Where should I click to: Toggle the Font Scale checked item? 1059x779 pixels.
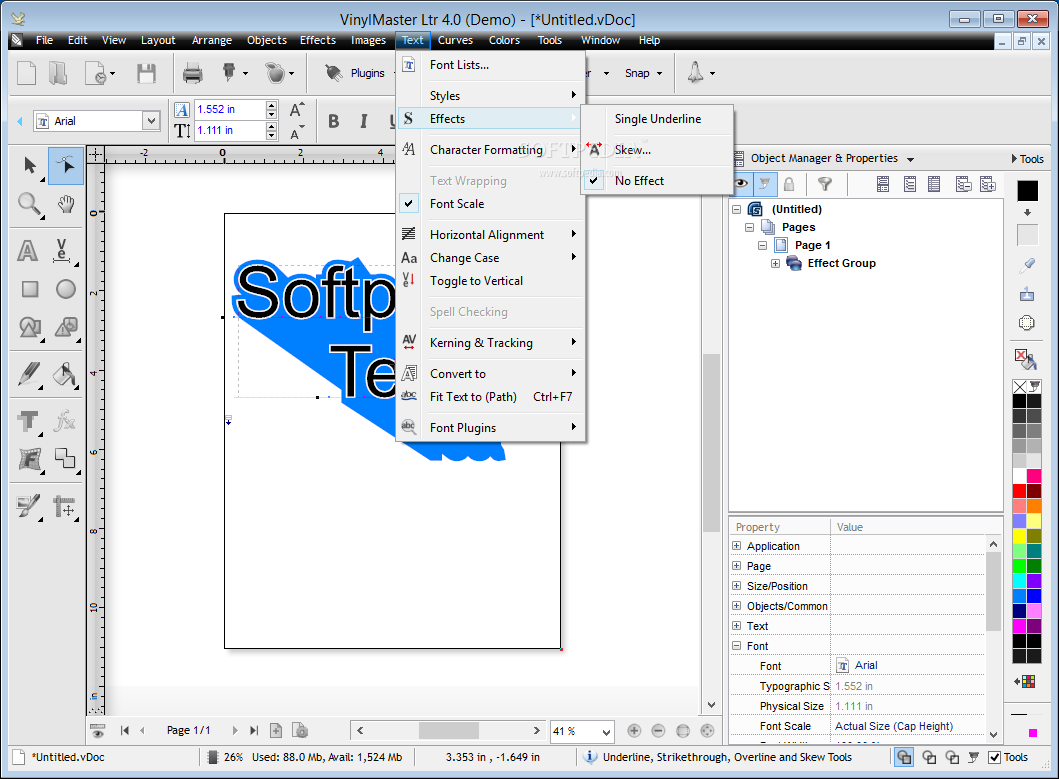(457, 203)
